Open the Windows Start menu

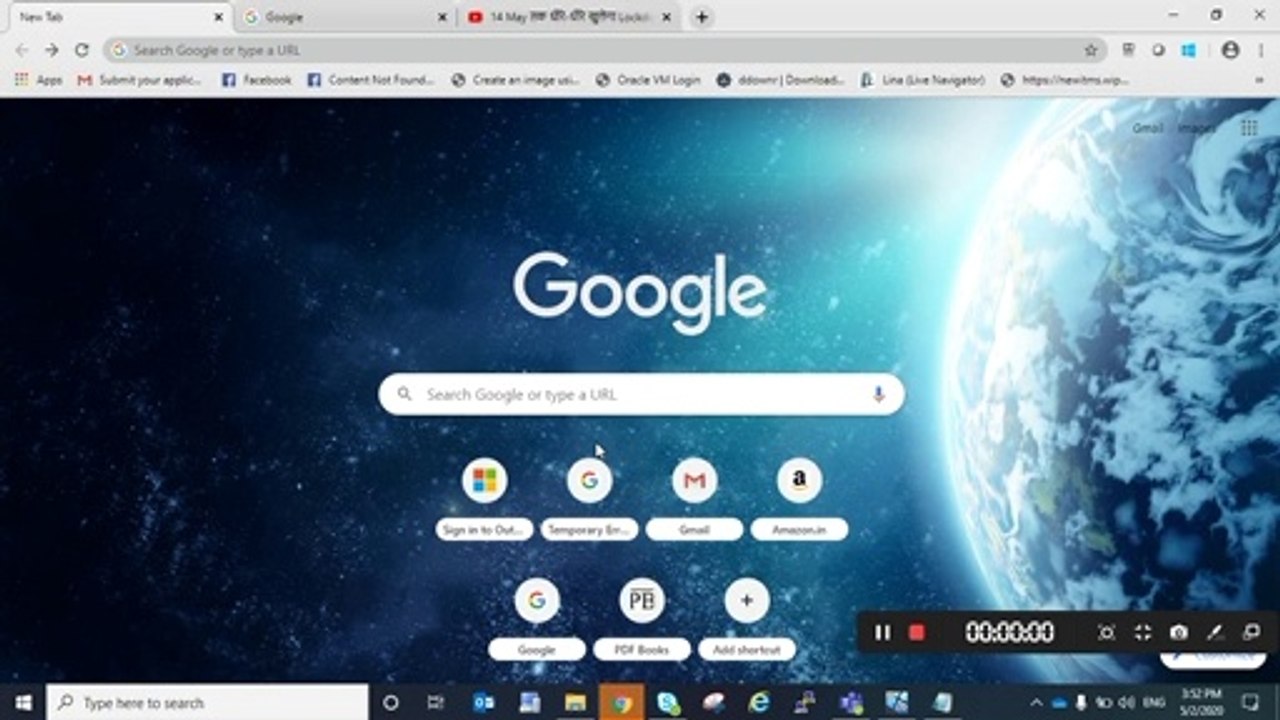tap(23, 702)
